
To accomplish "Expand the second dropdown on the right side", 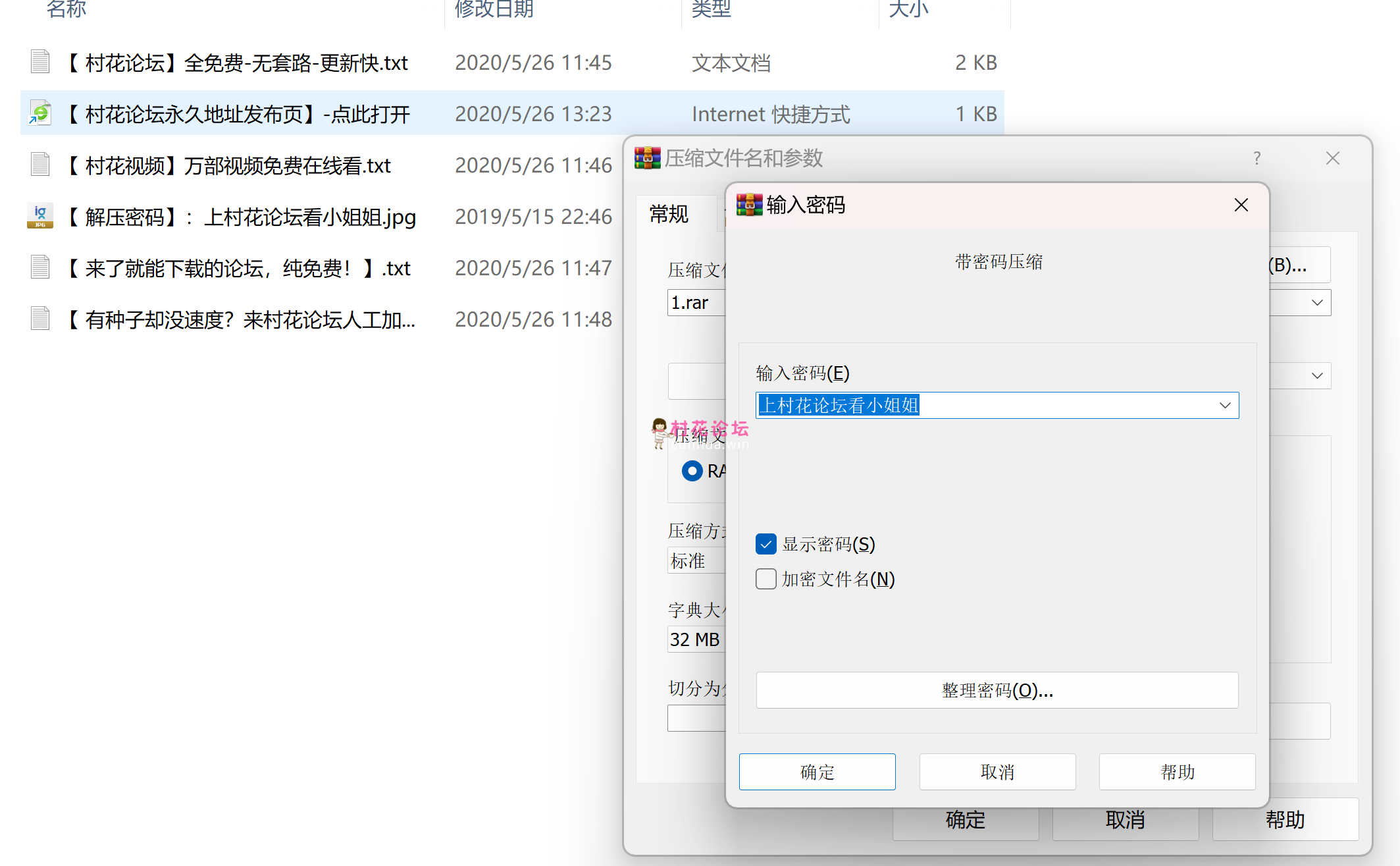I will click(x=1316, y=375).
